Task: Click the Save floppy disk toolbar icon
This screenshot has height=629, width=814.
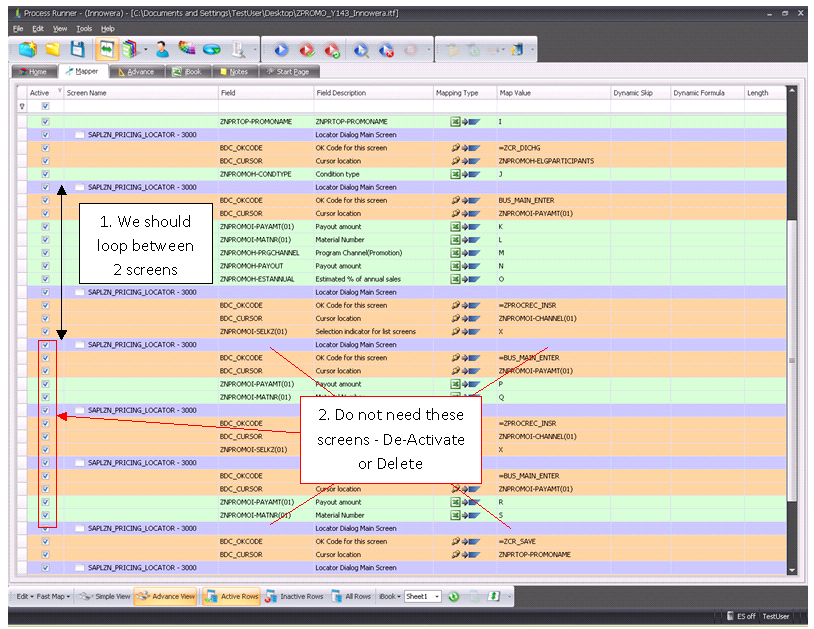Action: click(77, 49)
